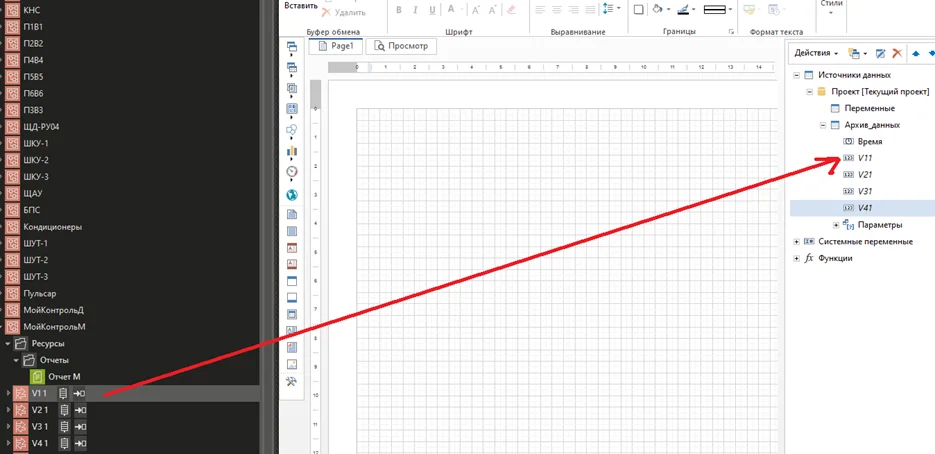
Task: Open the Действия dropdown menu
Action: click(815, 53)
